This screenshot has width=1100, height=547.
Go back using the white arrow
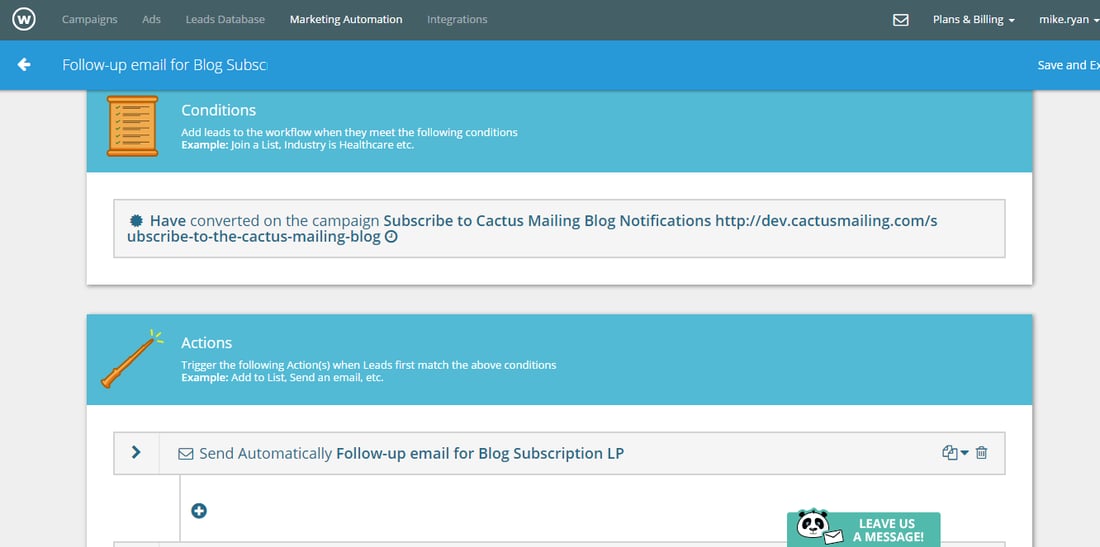click(25, 65)
